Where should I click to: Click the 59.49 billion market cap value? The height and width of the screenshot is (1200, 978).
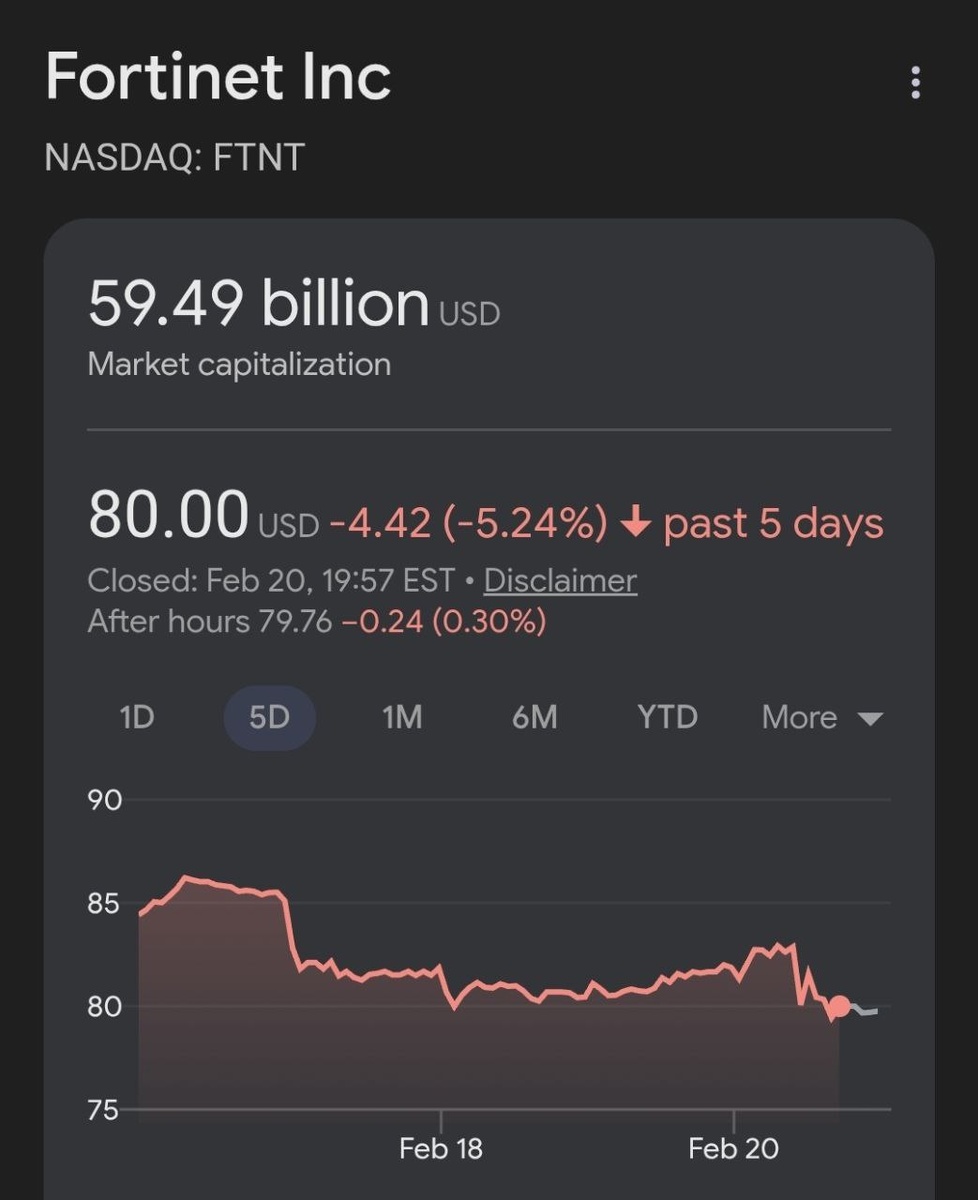(258, 304)
